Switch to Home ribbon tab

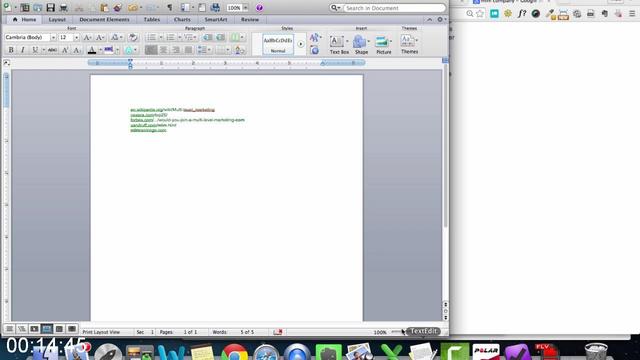[24, 20]
